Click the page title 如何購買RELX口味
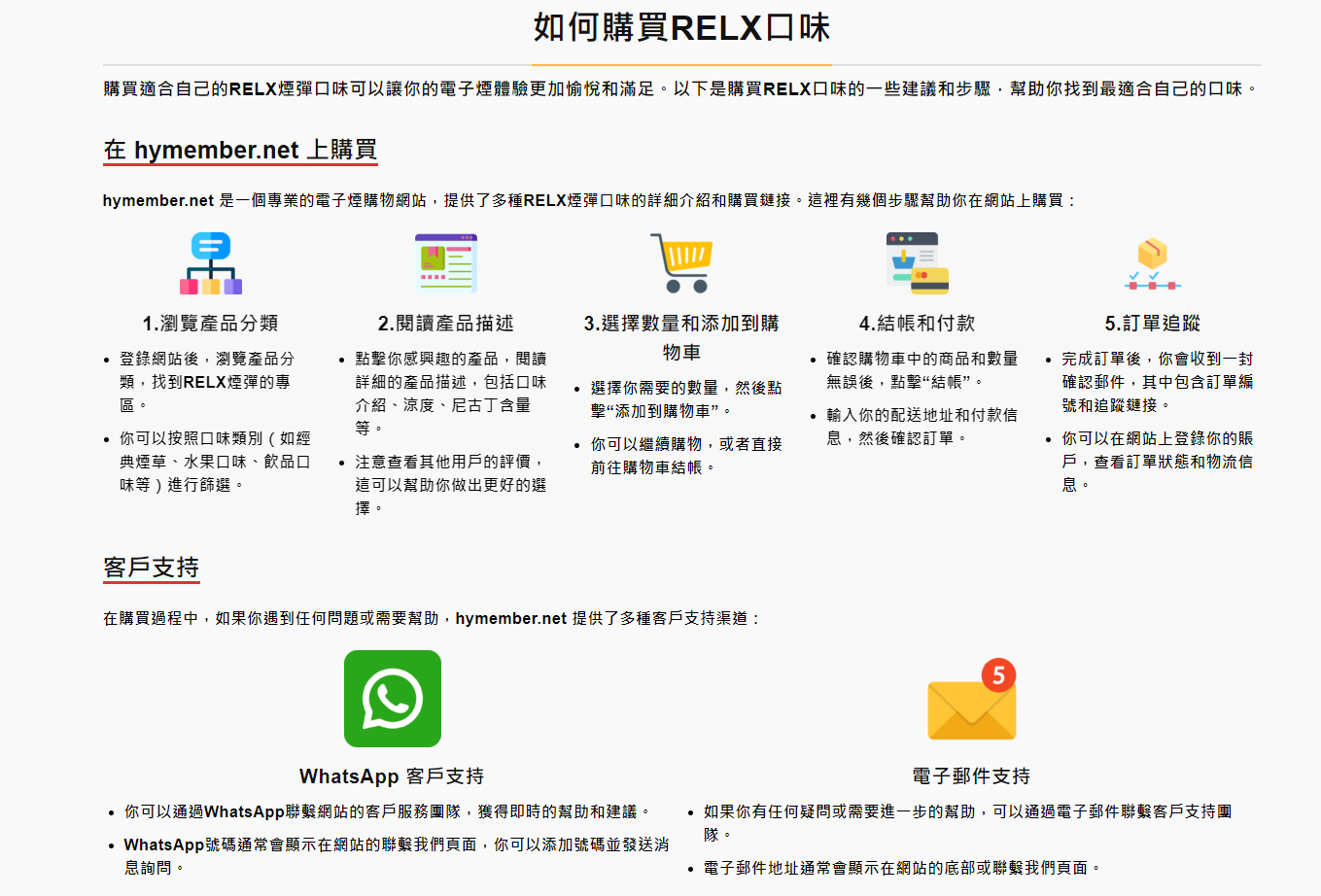1321x896 pixels. tap(681, 27)
